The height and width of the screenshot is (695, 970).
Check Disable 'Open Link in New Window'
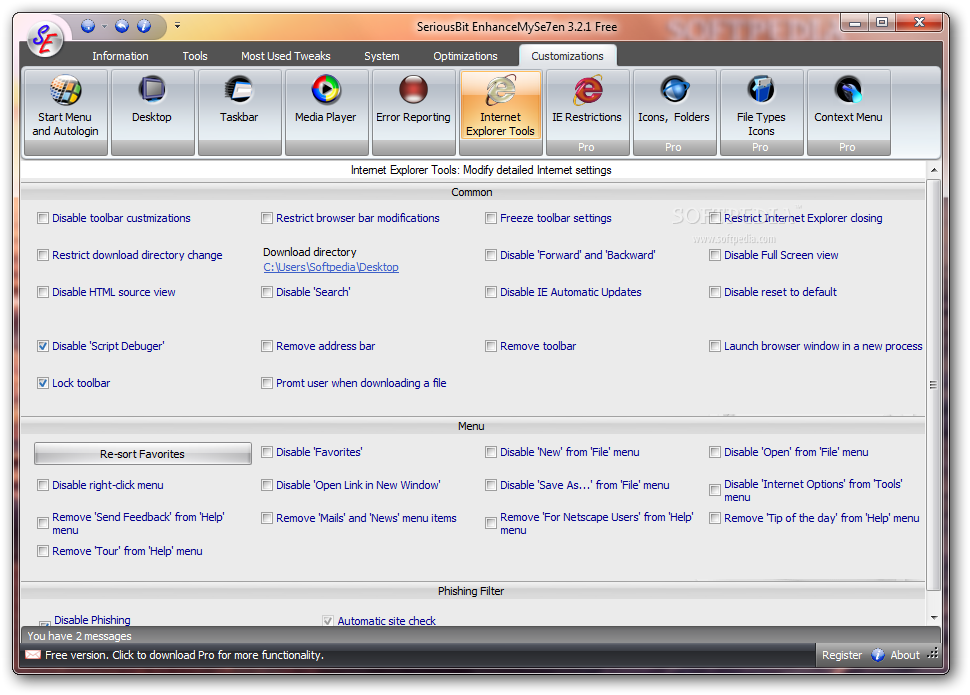(267, 485)
